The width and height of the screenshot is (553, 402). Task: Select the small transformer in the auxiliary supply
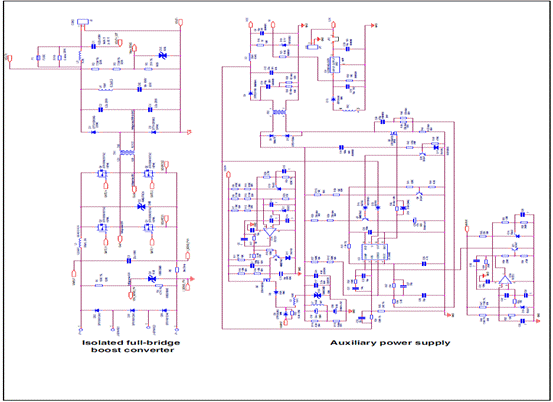click(279, 112)
